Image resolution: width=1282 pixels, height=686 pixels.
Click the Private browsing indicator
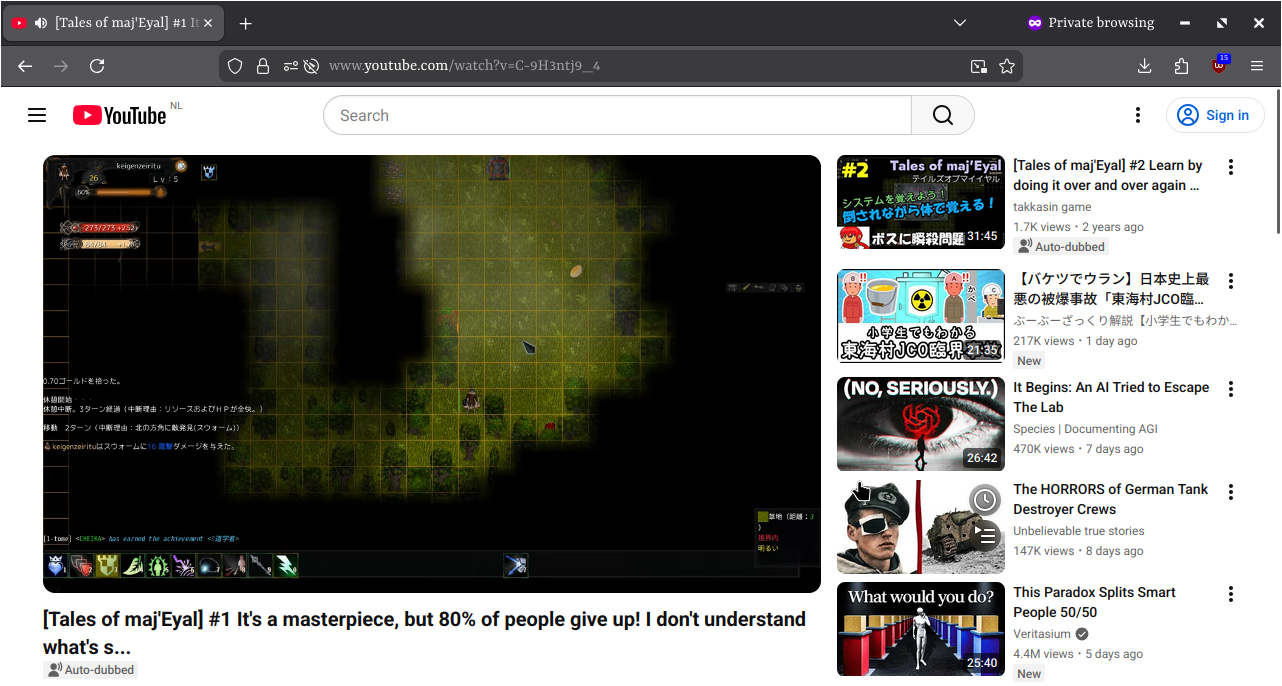click(x=1090, y=23)
